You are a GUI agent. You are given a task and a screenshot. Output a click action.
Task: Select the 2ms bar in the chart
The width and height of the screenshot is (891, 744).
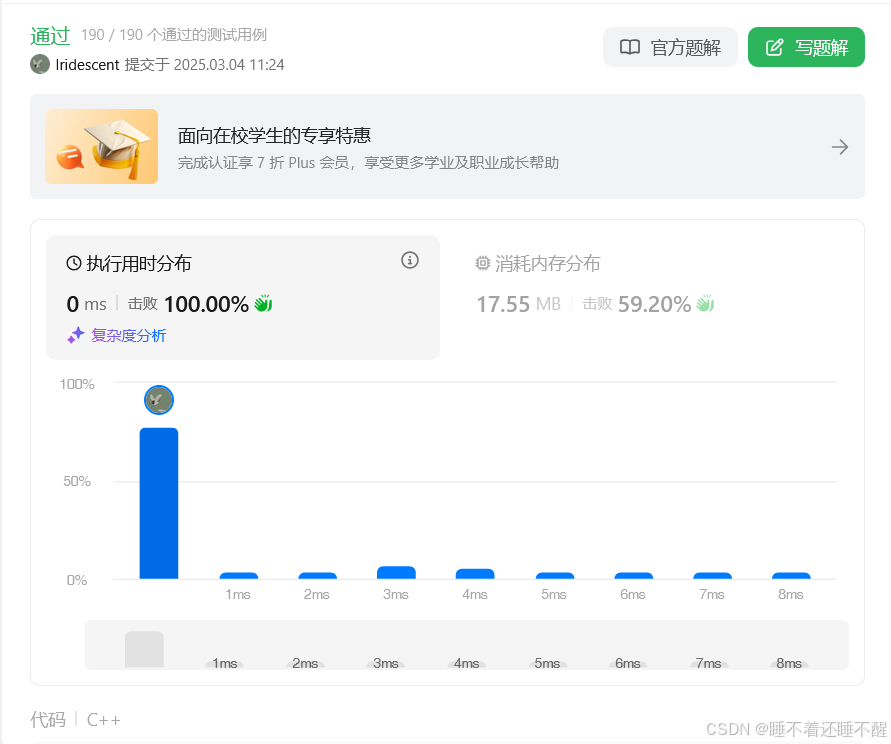pyautogui.click(x=318, y=576)
